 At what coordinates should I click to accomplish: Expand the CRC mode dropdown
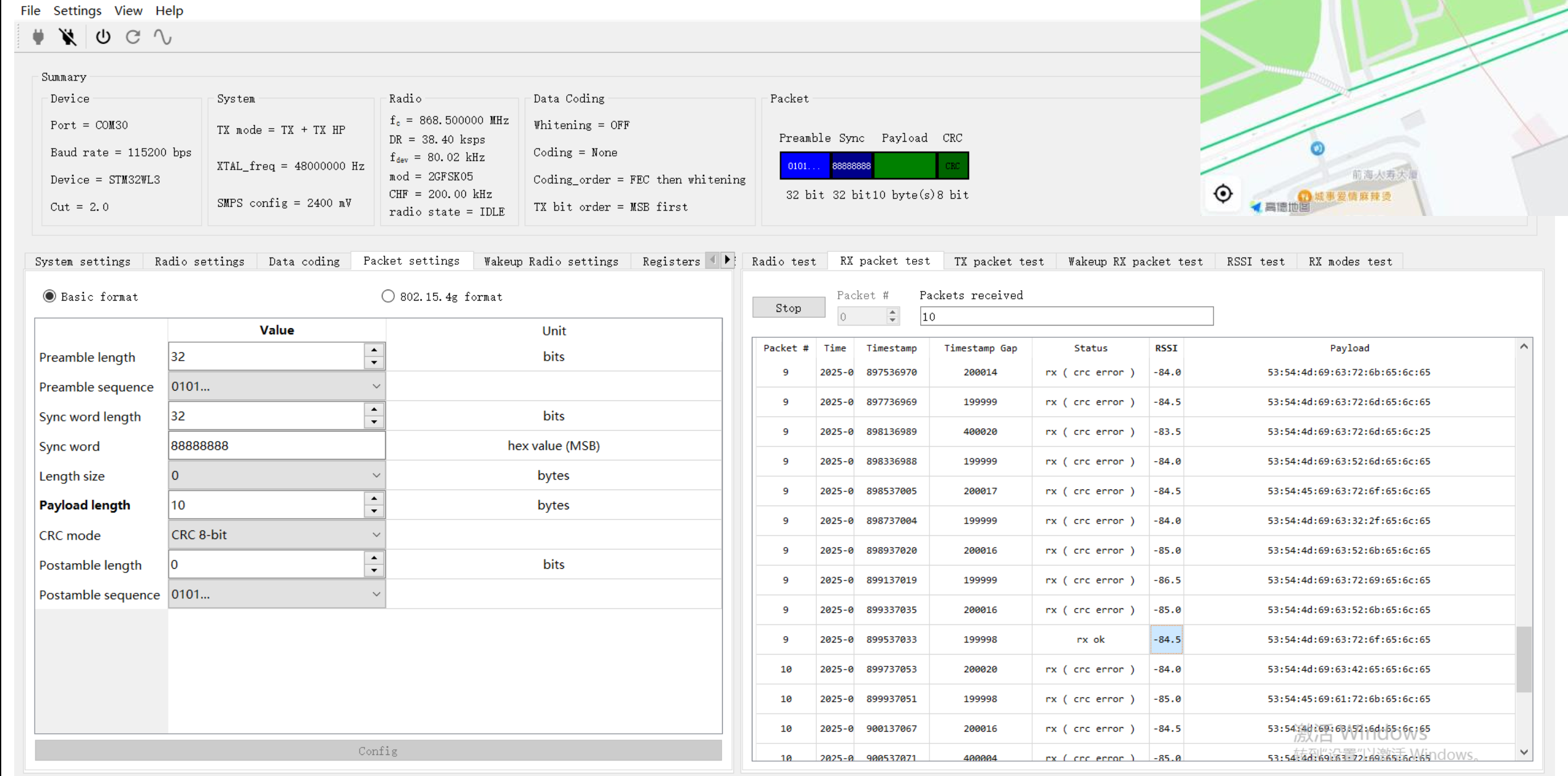(277, 535)
